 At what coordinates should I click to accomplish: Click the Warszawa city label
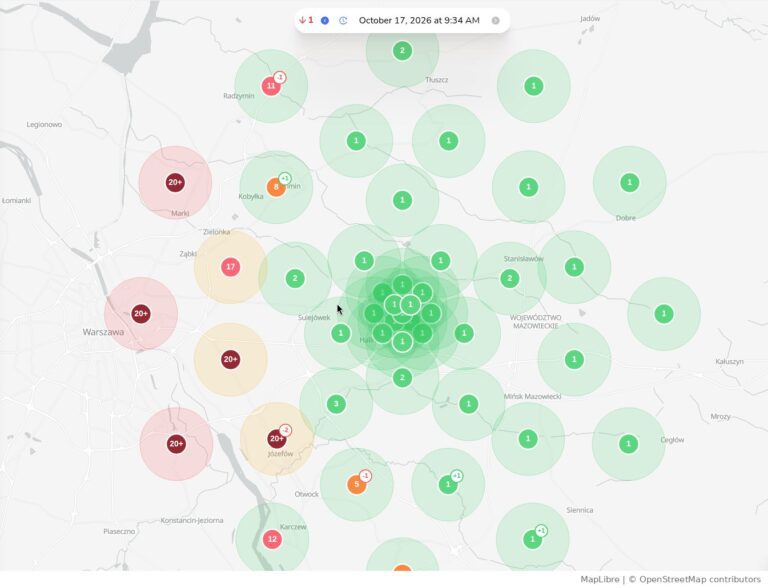pos(103,332)
